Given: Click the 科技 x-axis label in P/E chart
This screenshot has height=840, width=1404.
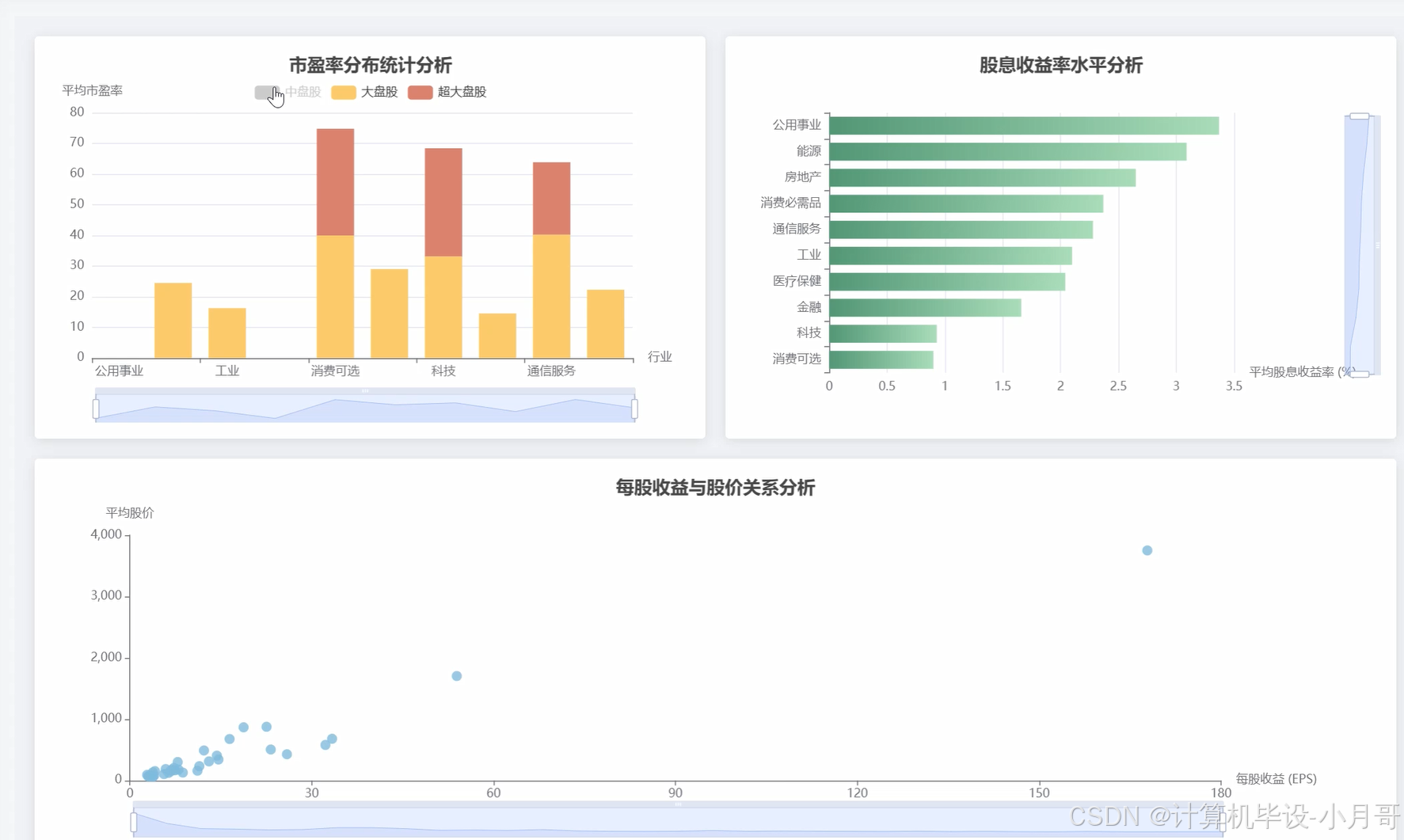Looking at the screenshot, I should point(443,371).
